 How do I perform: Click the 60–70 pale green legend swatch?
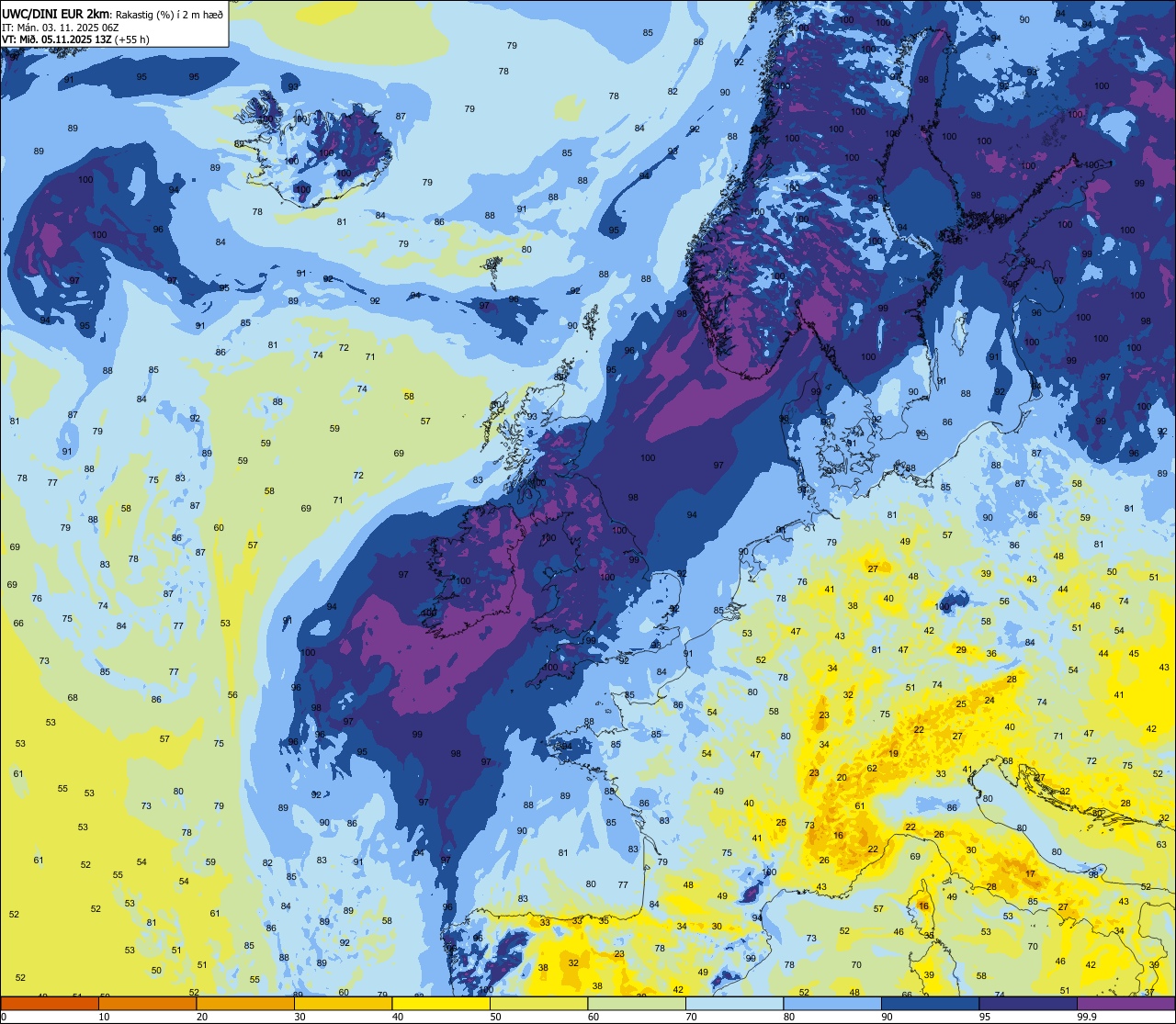pyautogui.click(x=637, y=1004)
